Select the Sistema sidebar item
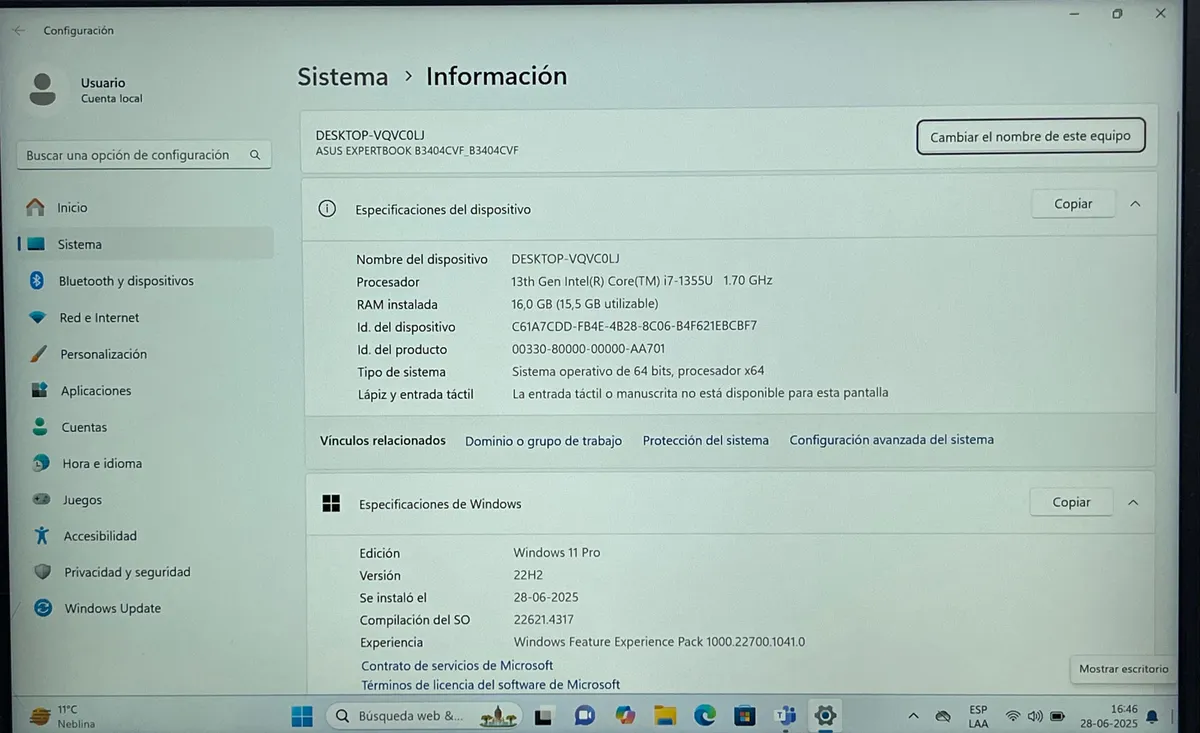 (145, 244)
